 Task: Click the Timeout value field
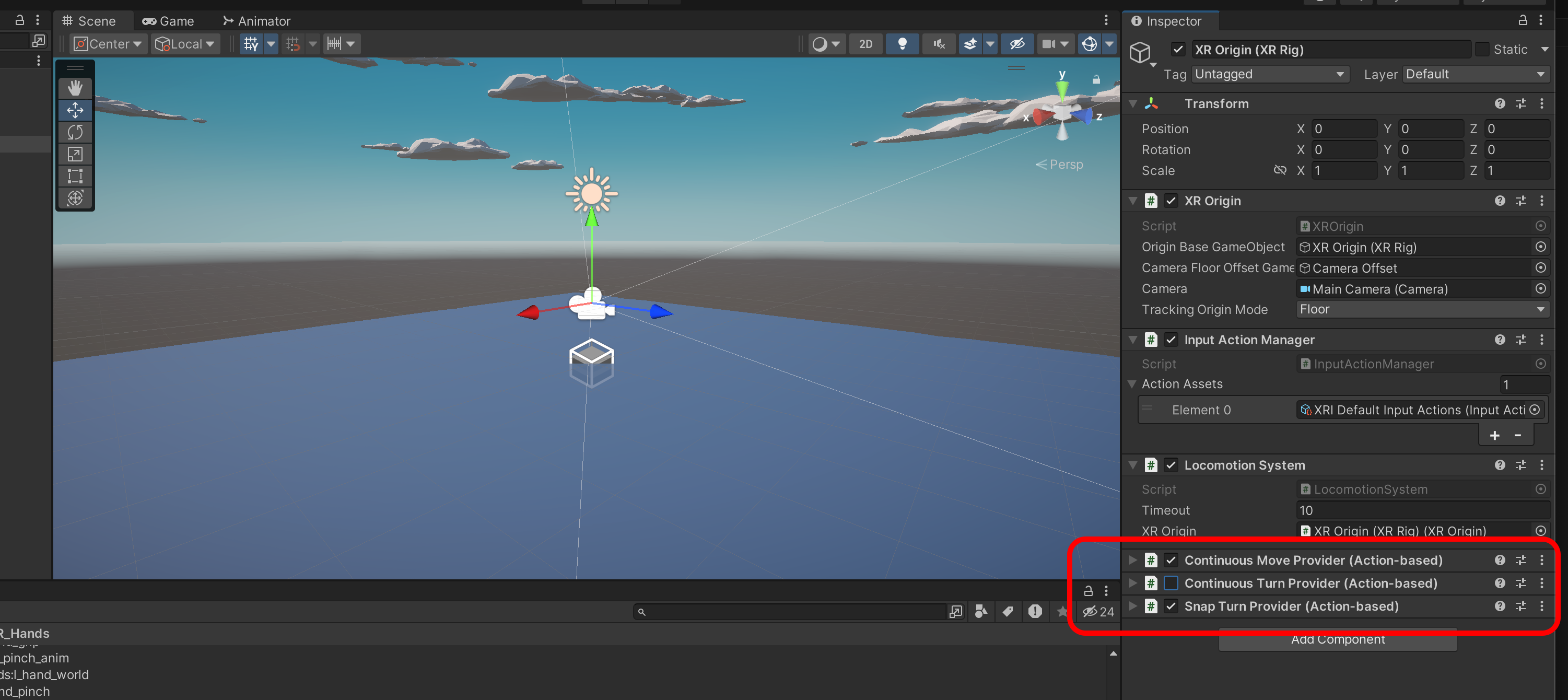click(1422, 510)
